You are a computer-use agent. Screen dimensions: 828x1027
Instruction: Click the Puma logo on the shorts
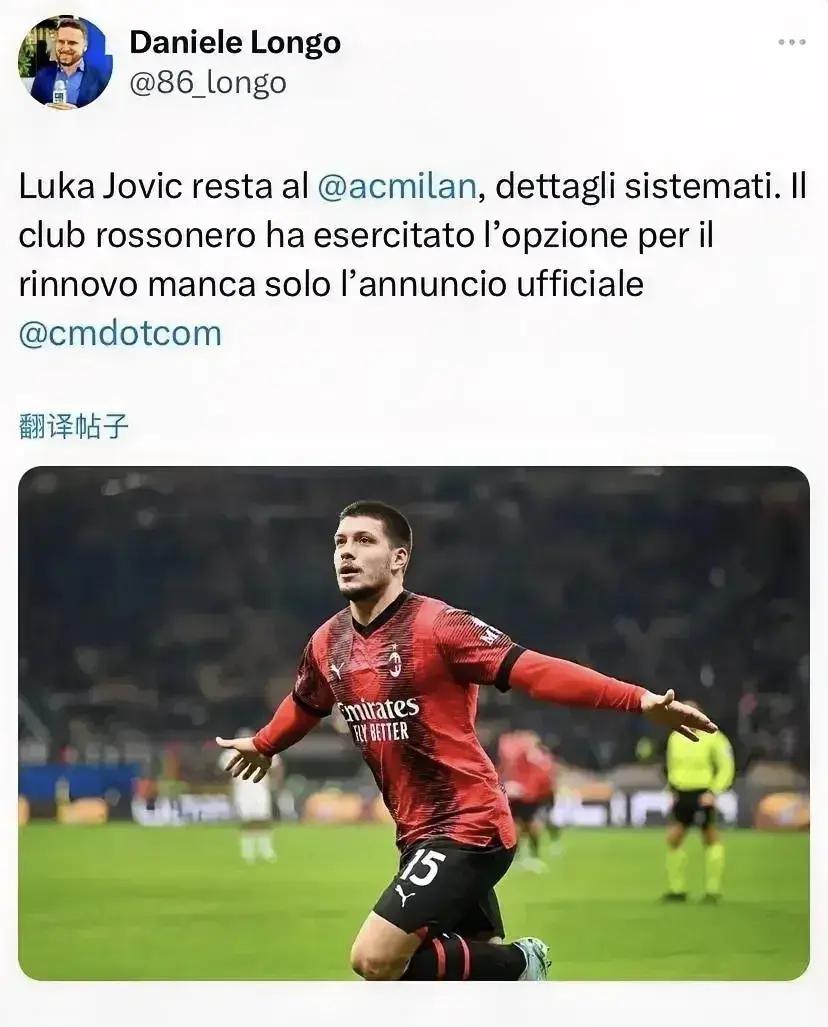click(x=404, y=895)
